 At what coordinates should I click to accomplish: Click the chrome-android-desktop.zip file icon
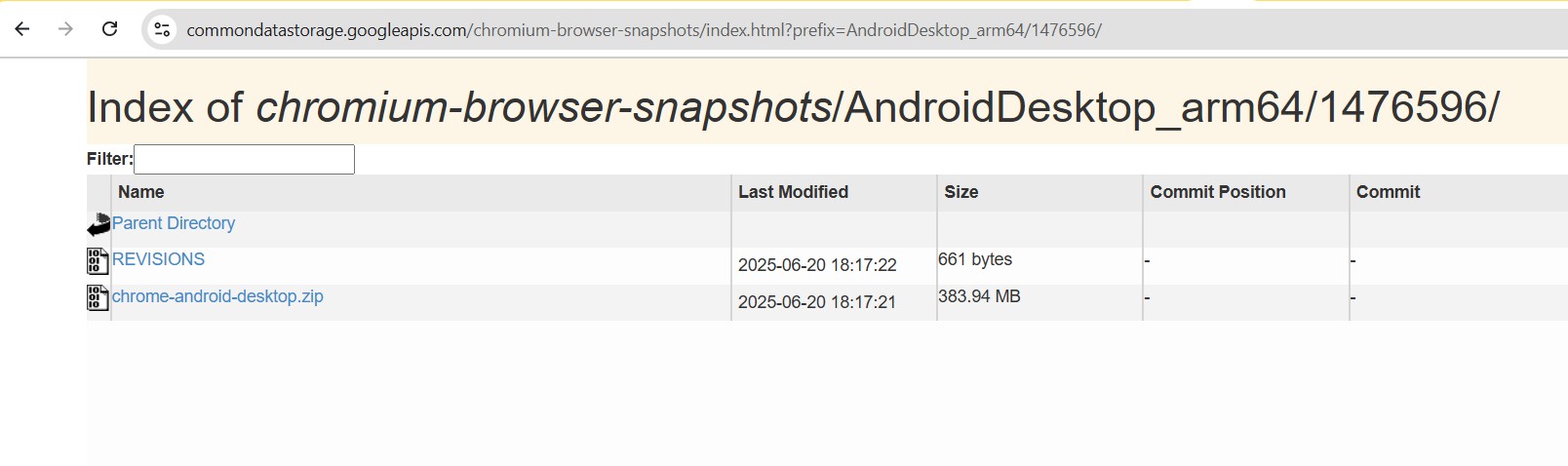point(98,297)
